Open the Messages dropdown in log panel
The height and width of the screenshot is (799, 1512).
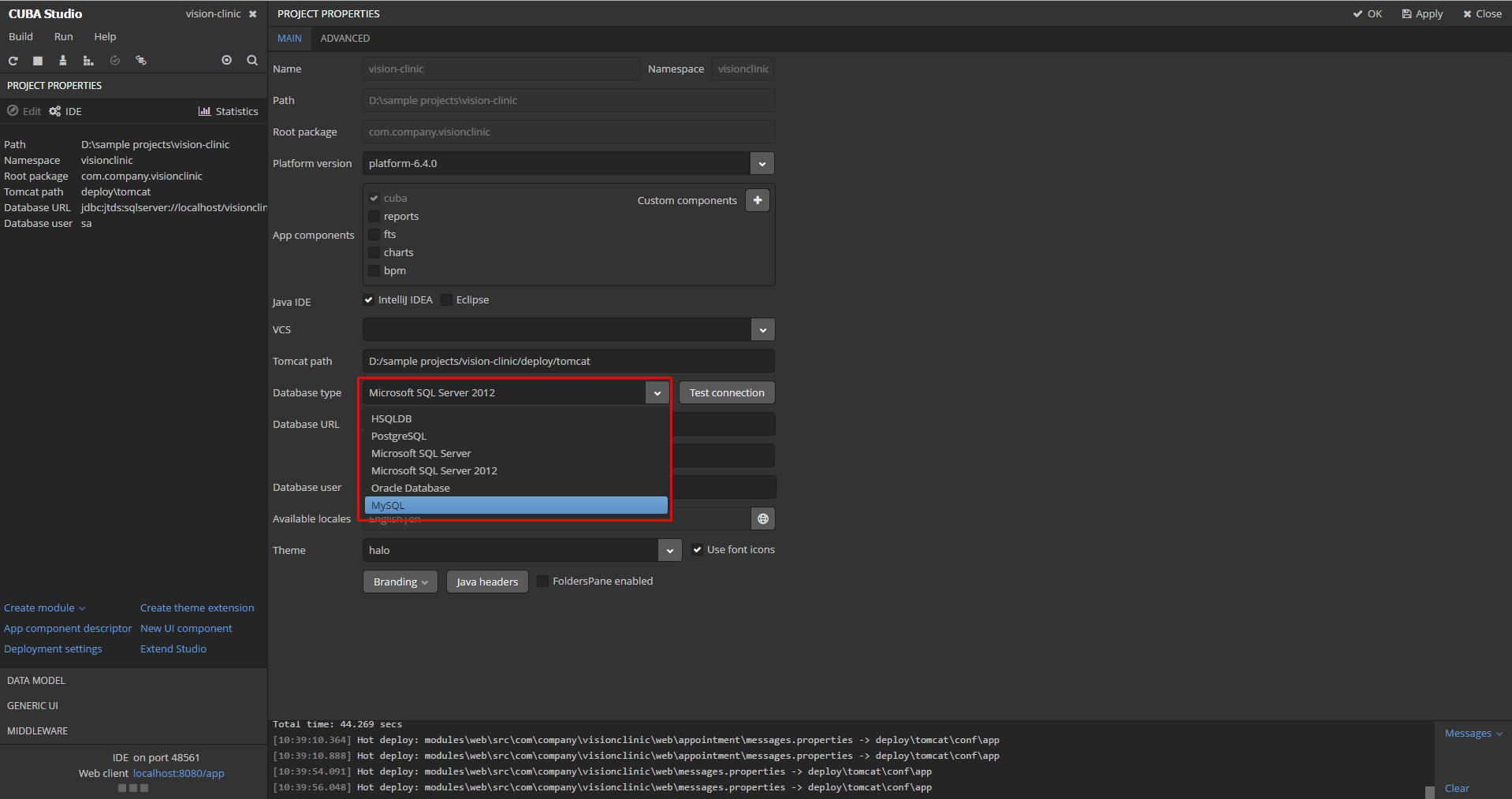click(x=1473, y=734)
